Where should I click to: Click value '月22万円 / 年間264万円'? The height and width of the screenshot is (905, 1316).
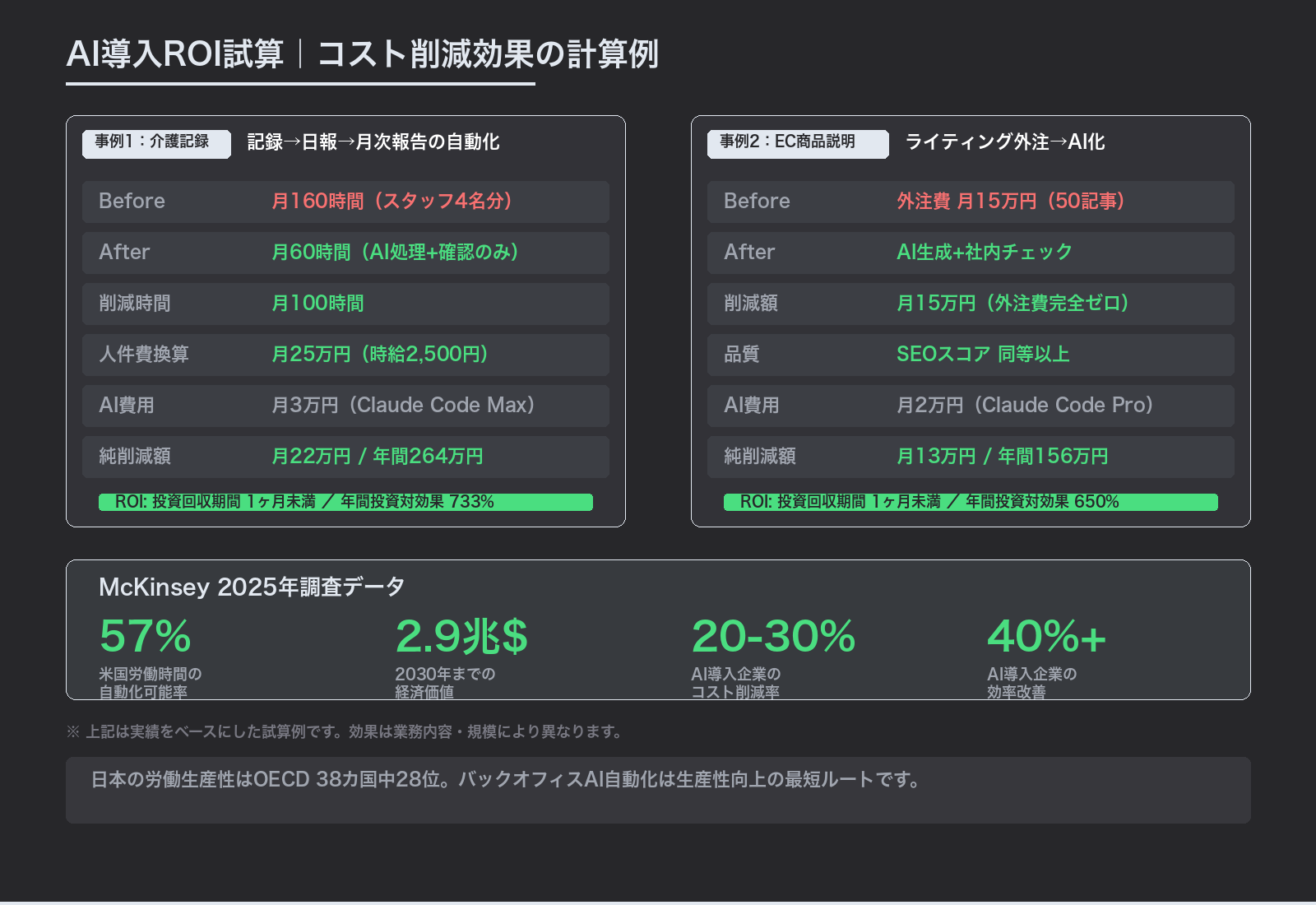[x=378, y=457]
